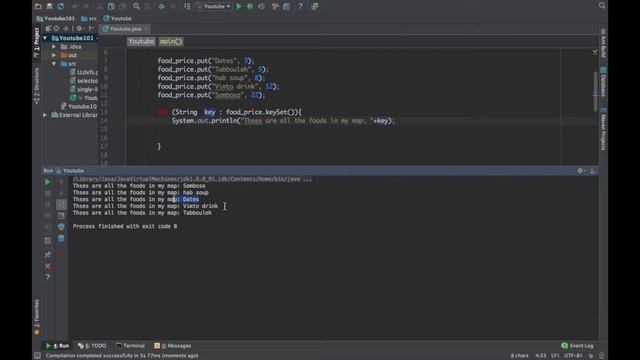Toggle the Structure tool window side tab
The height and width of the screenshot is (360, 640).
click(36, 86)
